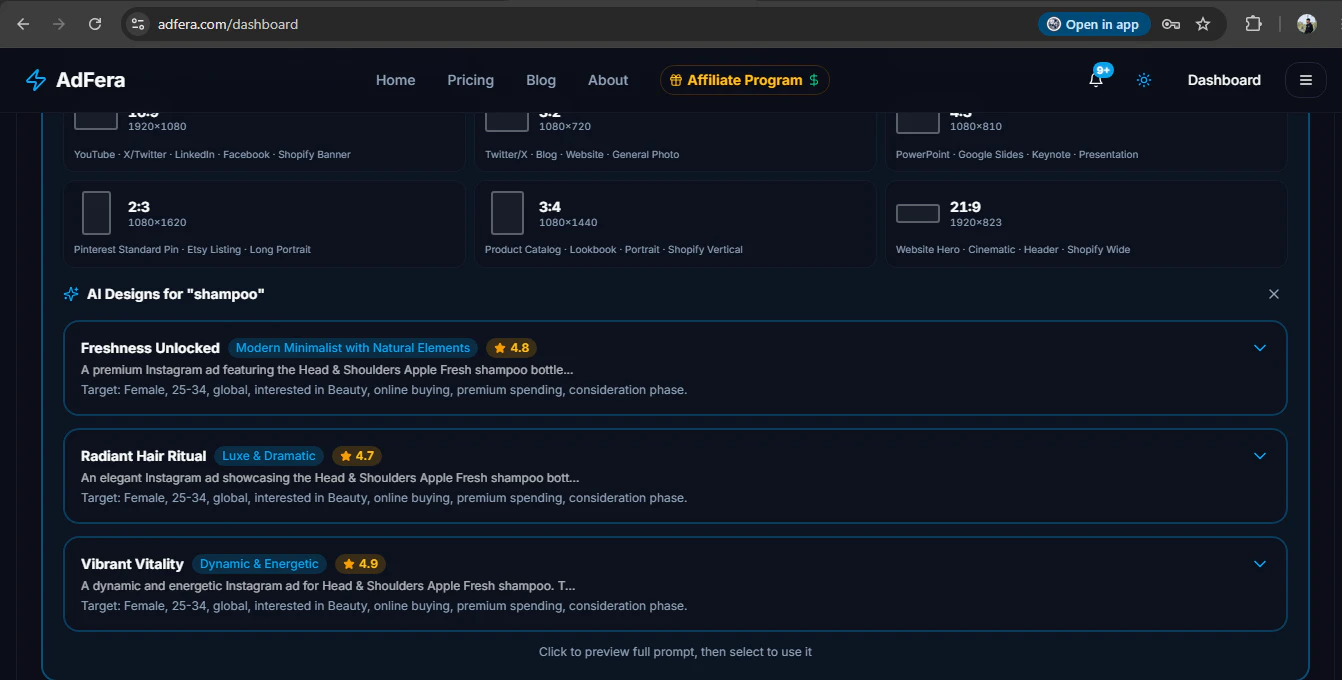The height and width of the screenshot is (680, 1342).
Task: Open the About page
Action: coord(608,80)
